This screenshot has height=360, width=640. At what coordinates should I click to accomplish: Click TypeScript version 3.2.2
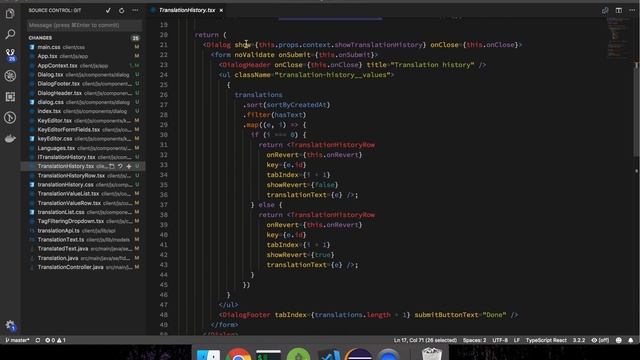(579, 340)
